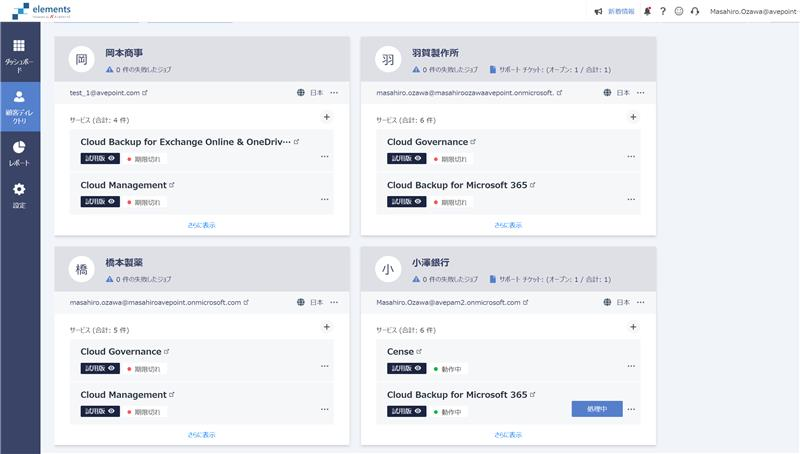Expand さらに表示 in 小澤銀行 card

pos(508,435)
